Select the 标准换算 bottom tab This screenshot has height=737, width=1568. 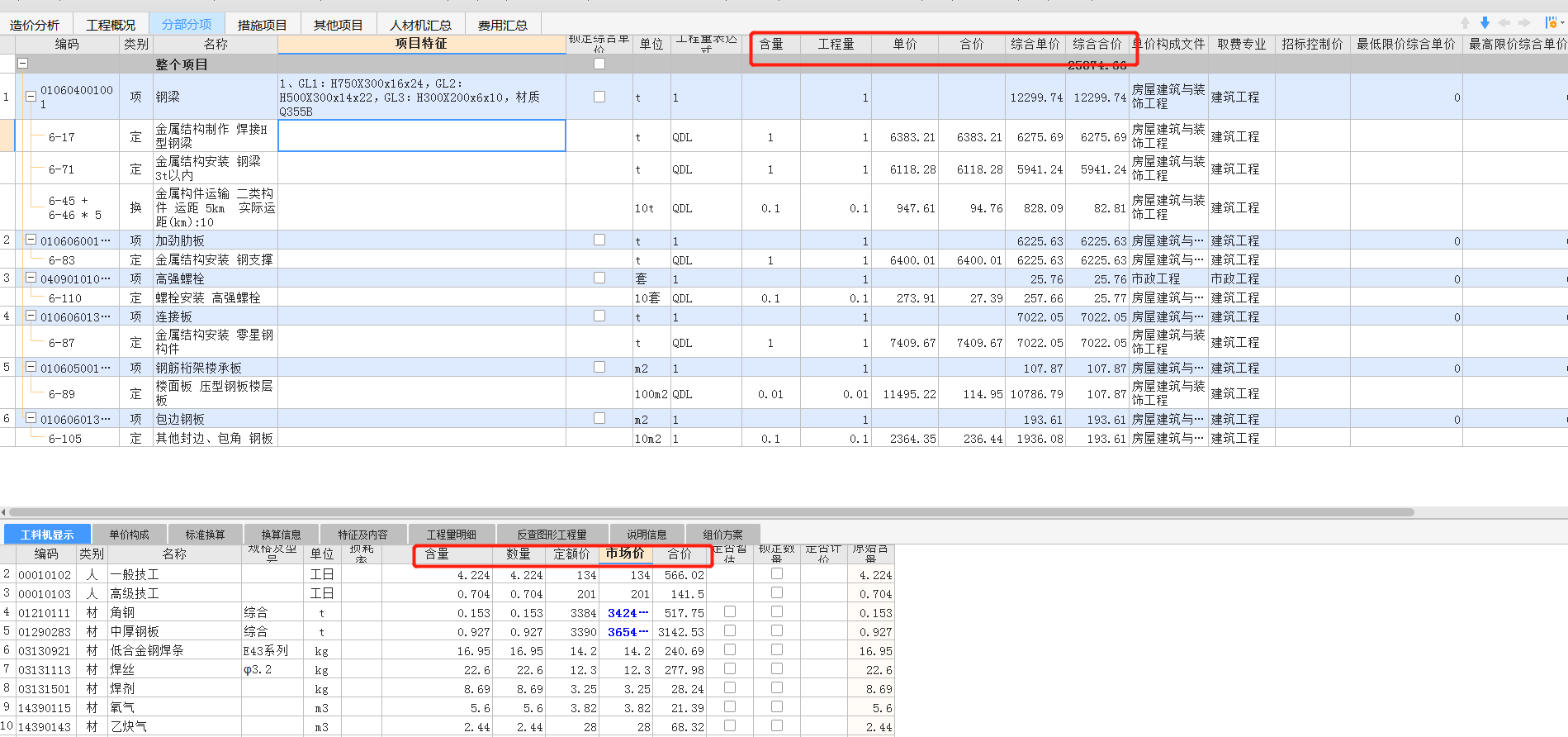[206, 535]
